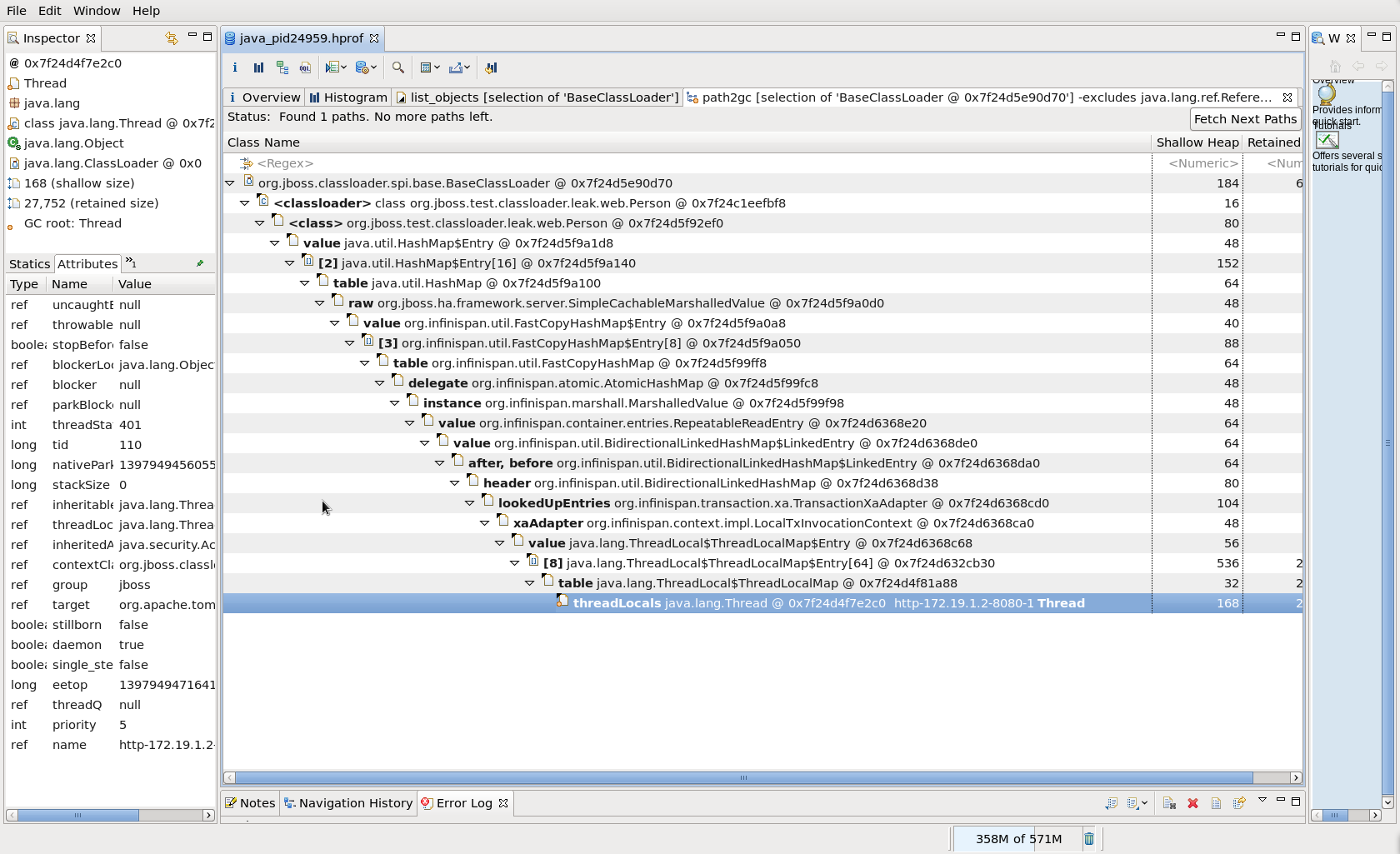Open the OQL query editor icon
The height and width of the screenshot is (854, 1400).
coord(305,67)
